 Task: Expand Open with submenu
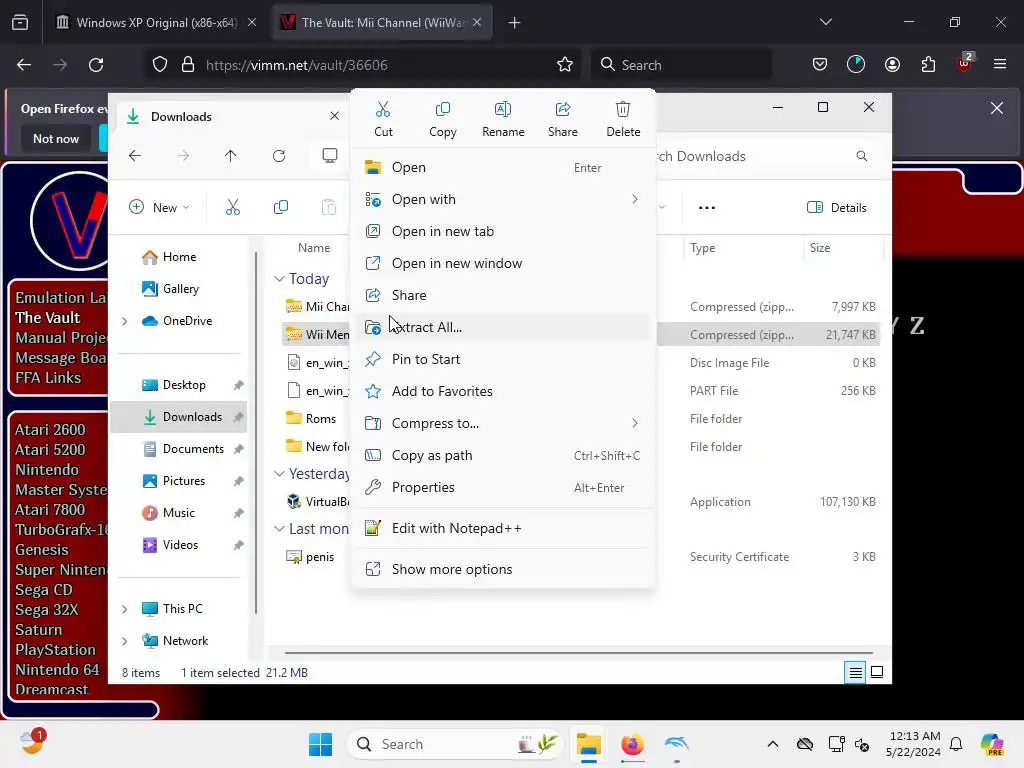(503, 199)
